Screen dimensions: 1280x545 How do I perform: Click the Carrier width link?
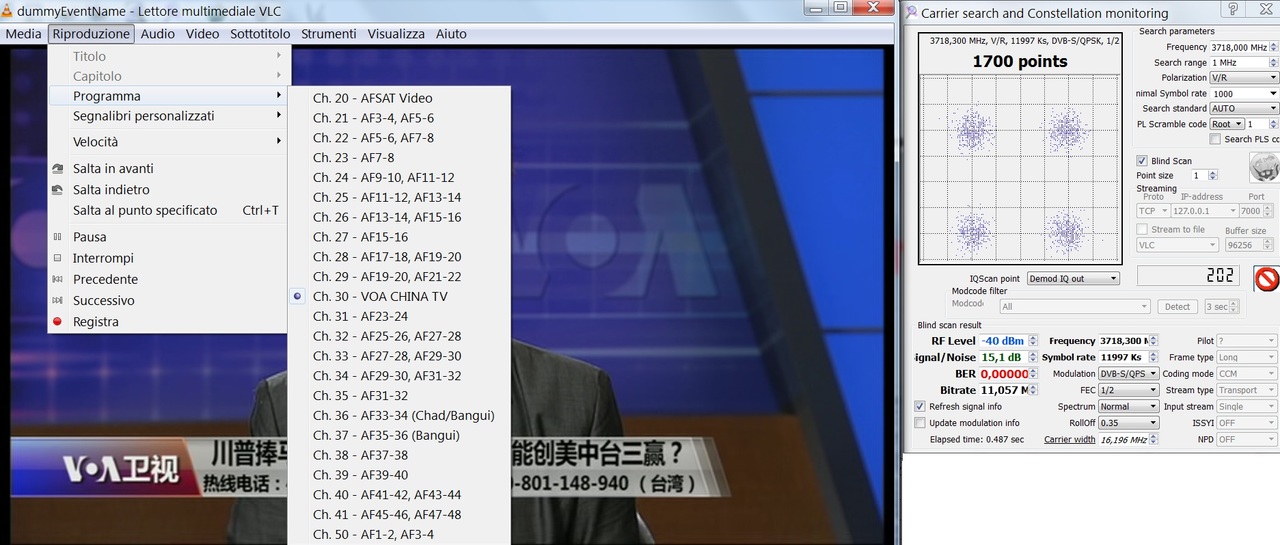[1069, 440]
